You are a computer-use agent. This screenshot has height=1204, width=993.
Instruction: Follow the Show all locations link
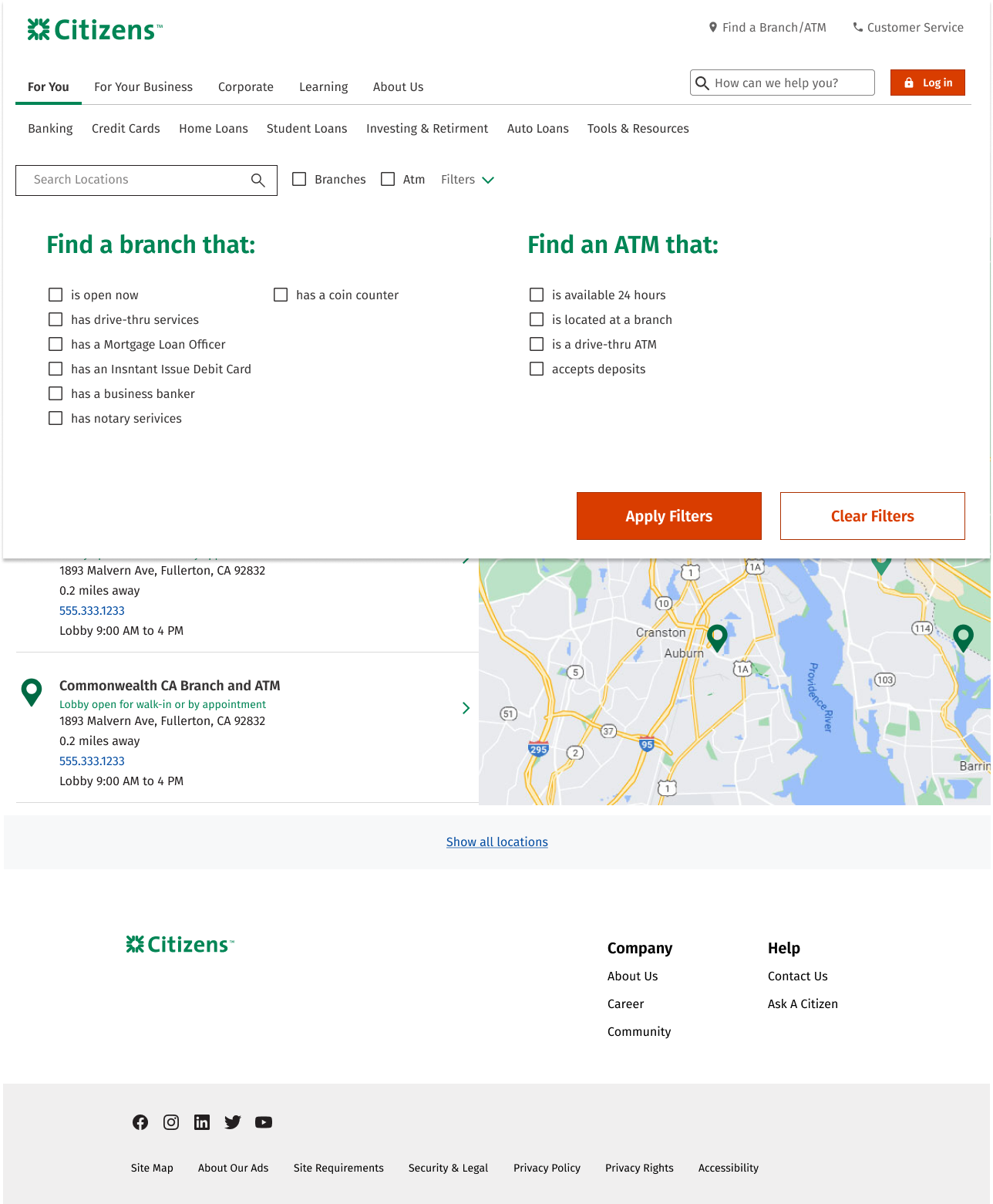pyautogui.click(x=496, y=842)
